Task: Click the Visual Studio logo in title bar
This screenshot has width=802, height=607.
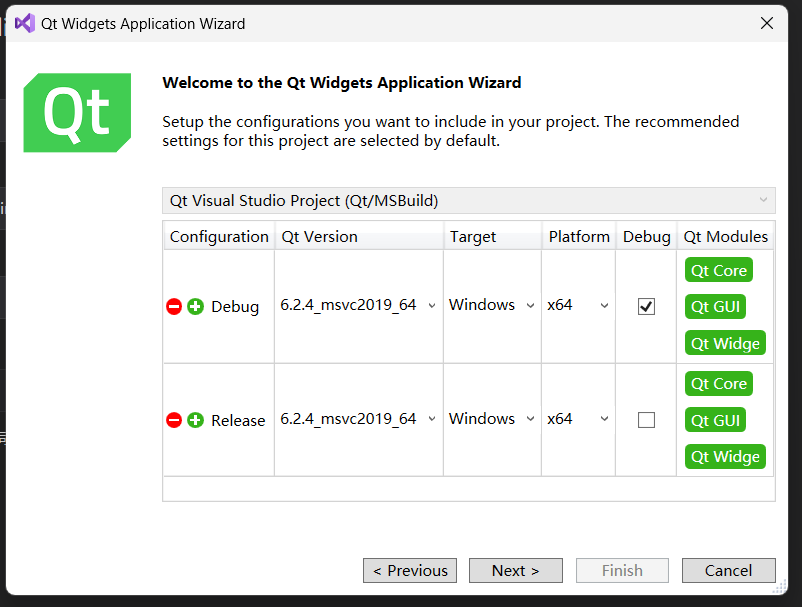Action: click(x=25, y=24)
